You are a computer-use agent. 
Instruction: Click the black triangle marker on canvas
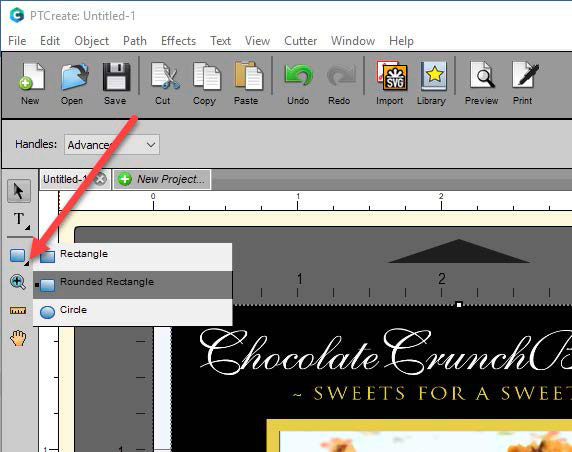459,251
